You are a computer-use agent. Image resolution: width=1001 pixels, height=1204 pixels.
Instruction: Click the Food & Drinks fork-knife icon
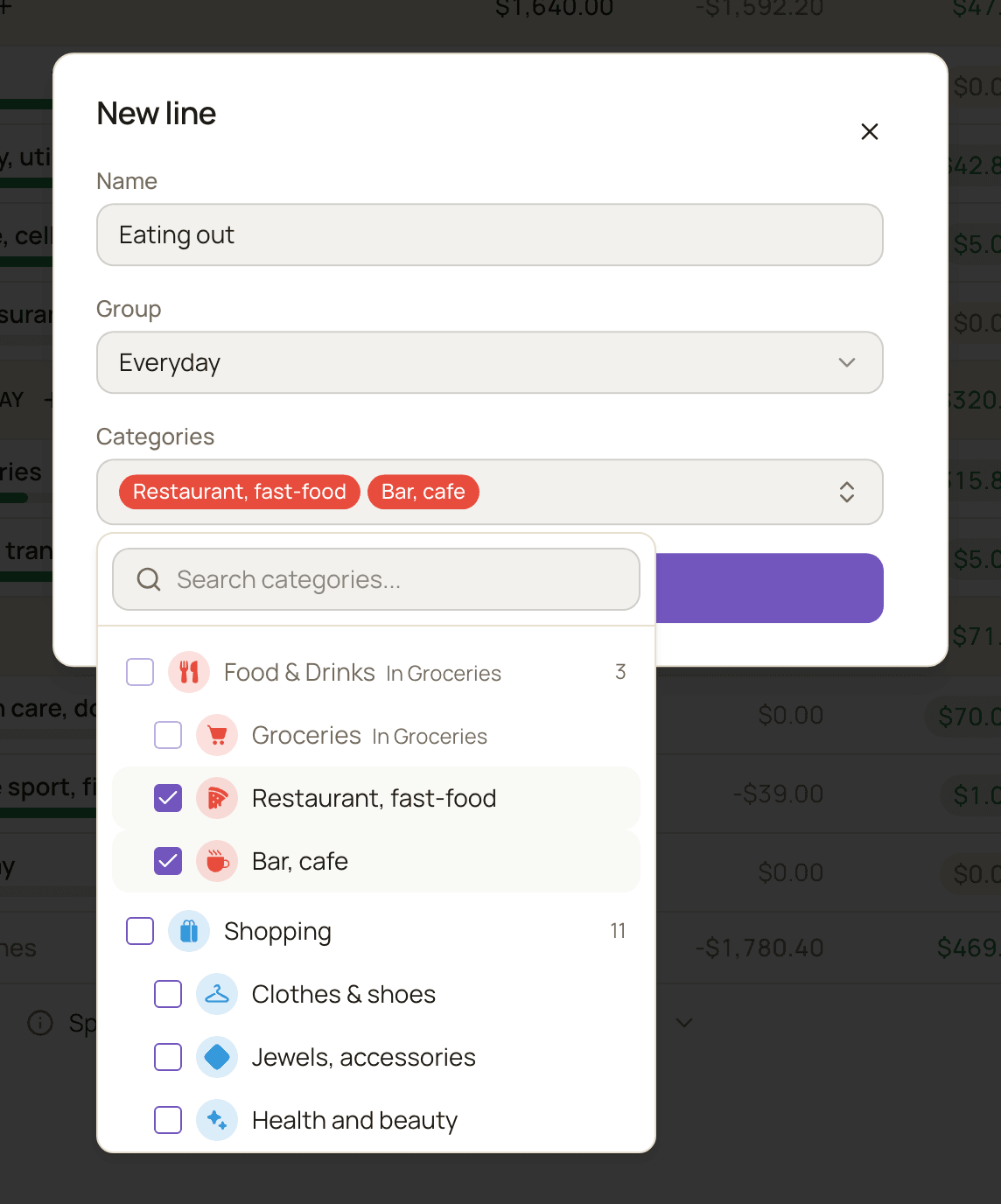coord(189,672)
